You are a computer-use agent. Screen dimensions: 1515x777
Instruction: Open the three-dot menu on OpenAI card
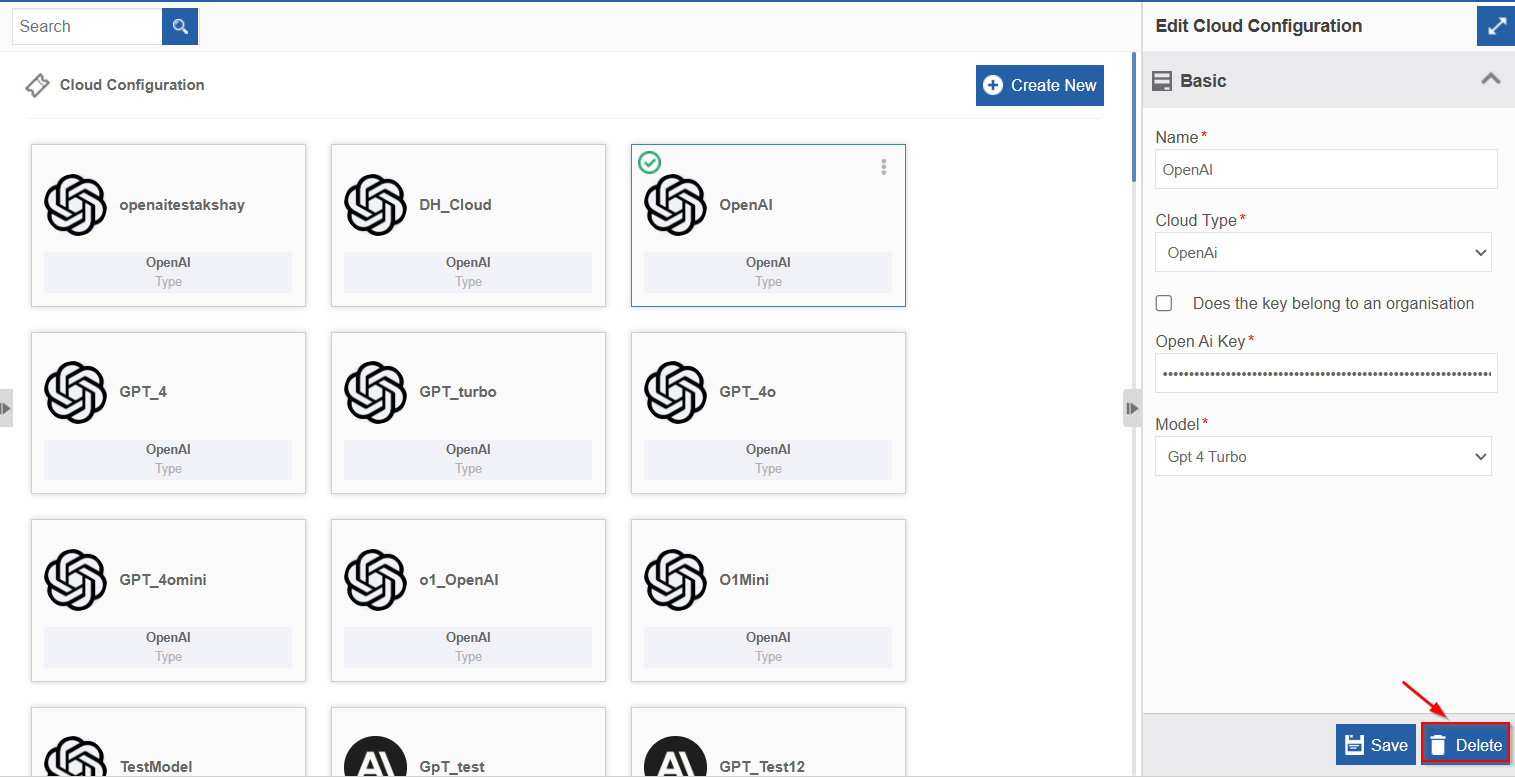883,167
